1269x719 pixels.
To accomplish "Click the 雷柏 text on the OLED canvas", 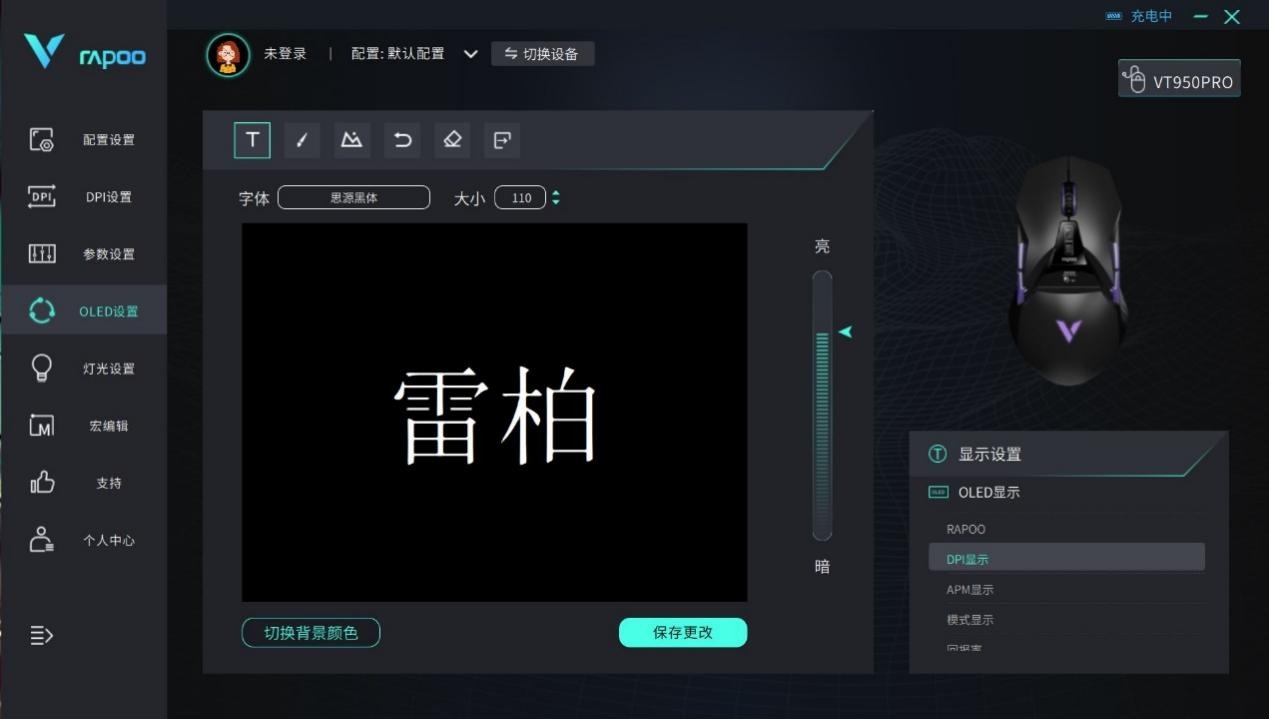I will (495, 416).
